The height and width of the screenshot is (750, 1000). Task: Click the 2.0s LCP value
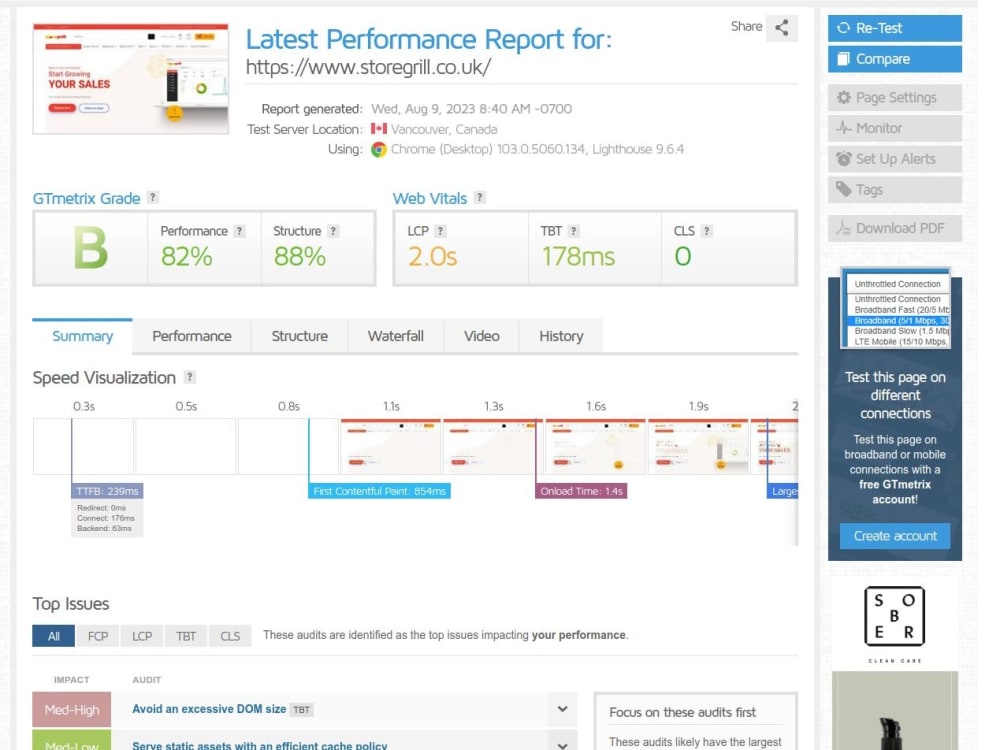coord(432,256)
